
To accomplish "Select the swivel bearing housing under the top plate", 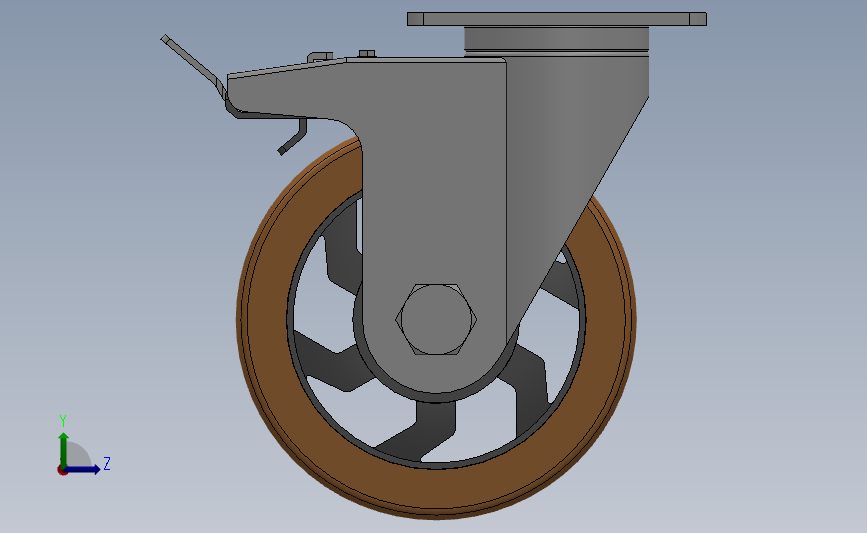I will click(x=556, y=40).
